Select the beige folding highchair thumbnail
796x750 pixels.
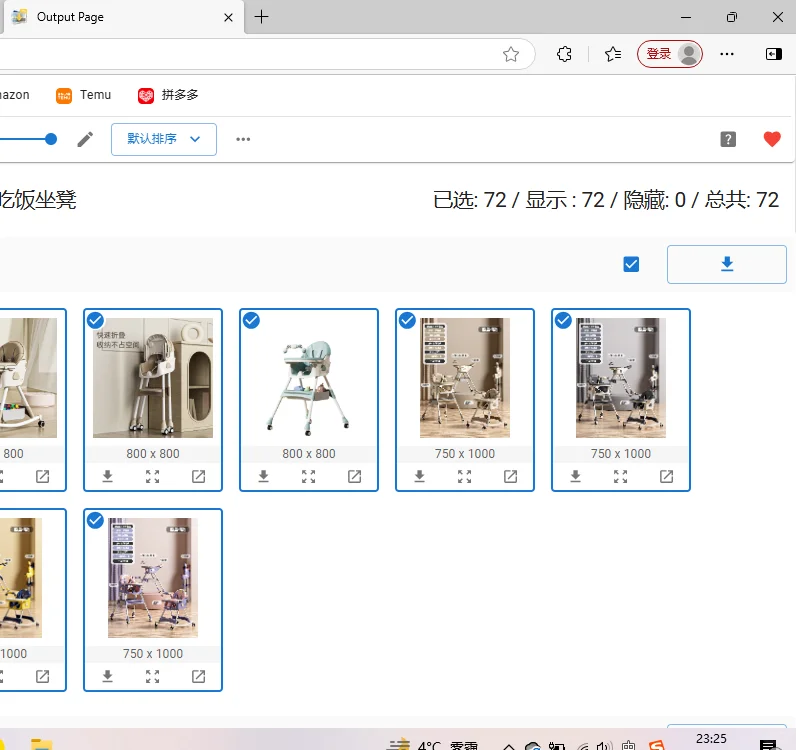[x=153, y=378]
